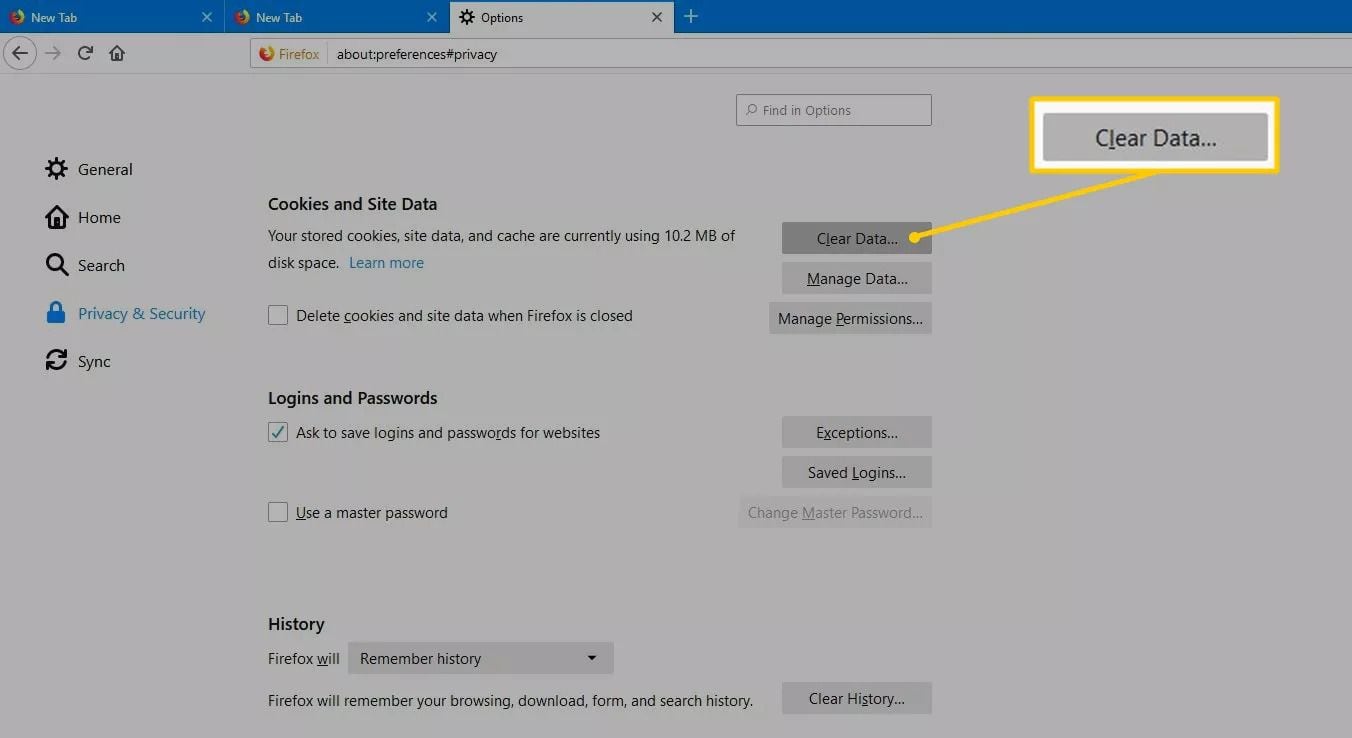Open General settings gear icon
This screenshot has width=1352, height=738.
[56, 169]
